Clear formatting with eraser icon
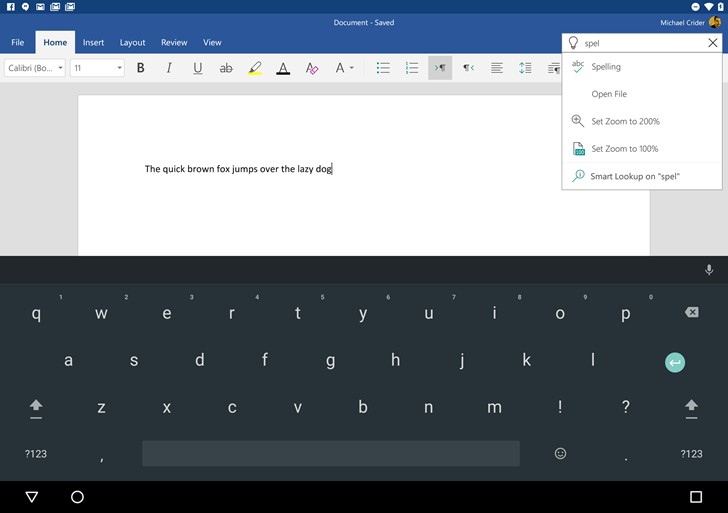Screen dimensions: 728x513 coord(312,68)
